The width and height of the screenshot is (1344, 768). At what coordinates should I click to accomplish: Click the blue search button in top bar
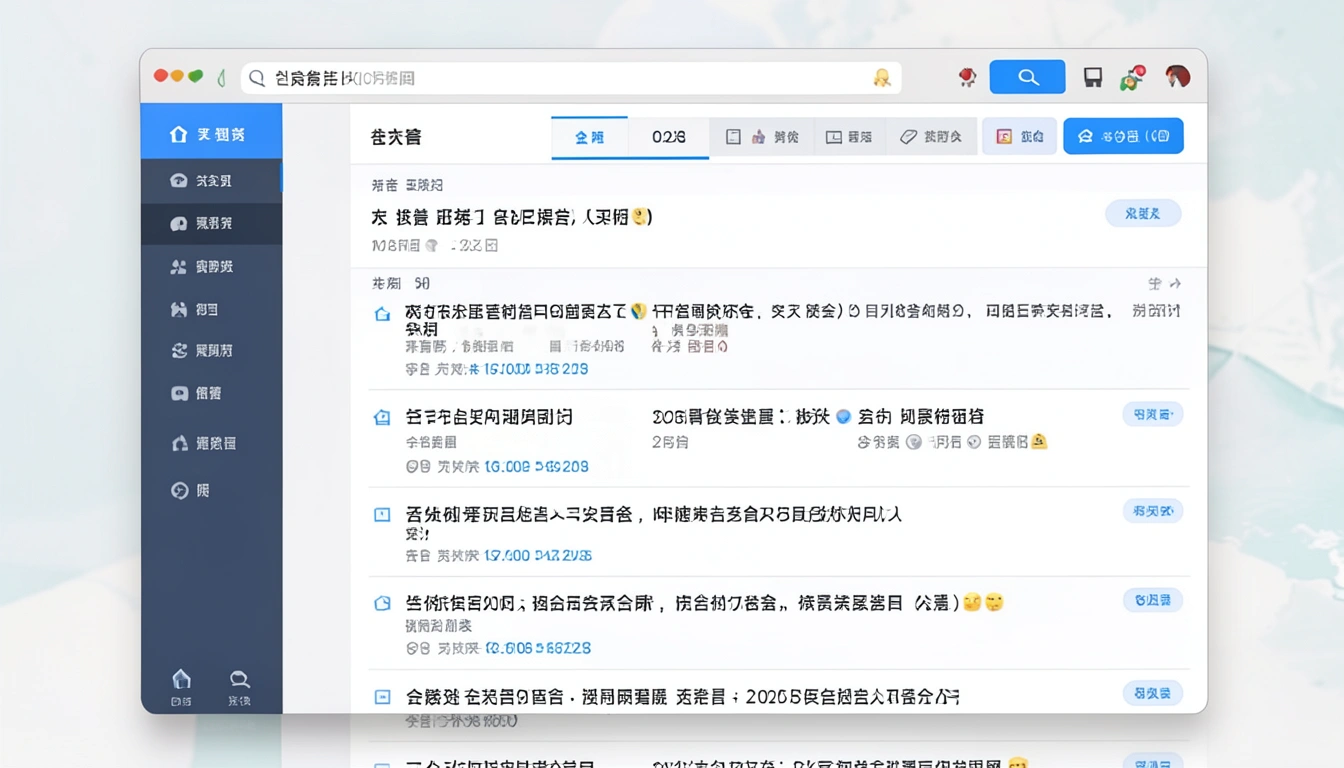pyautogui.click(x=1027, y=77)
